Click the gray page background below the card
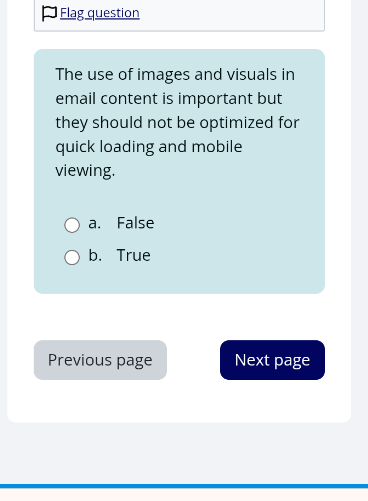The image size is (368, 501). (184, 453)
